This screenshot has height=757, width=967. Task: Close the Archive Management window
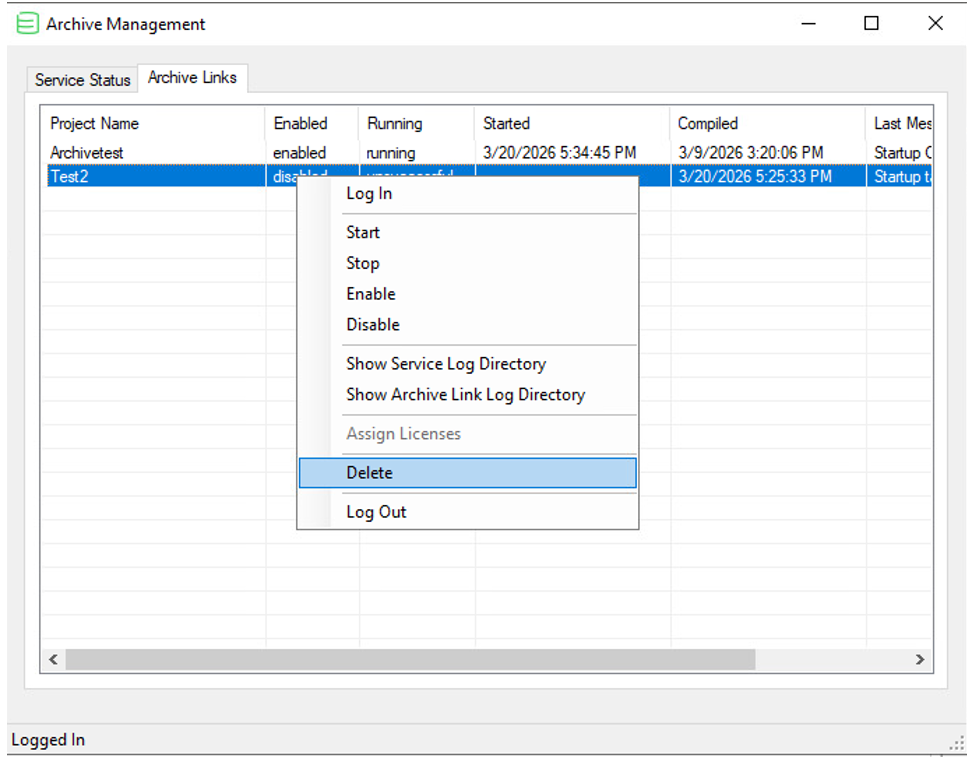click(x=935, y=24)
